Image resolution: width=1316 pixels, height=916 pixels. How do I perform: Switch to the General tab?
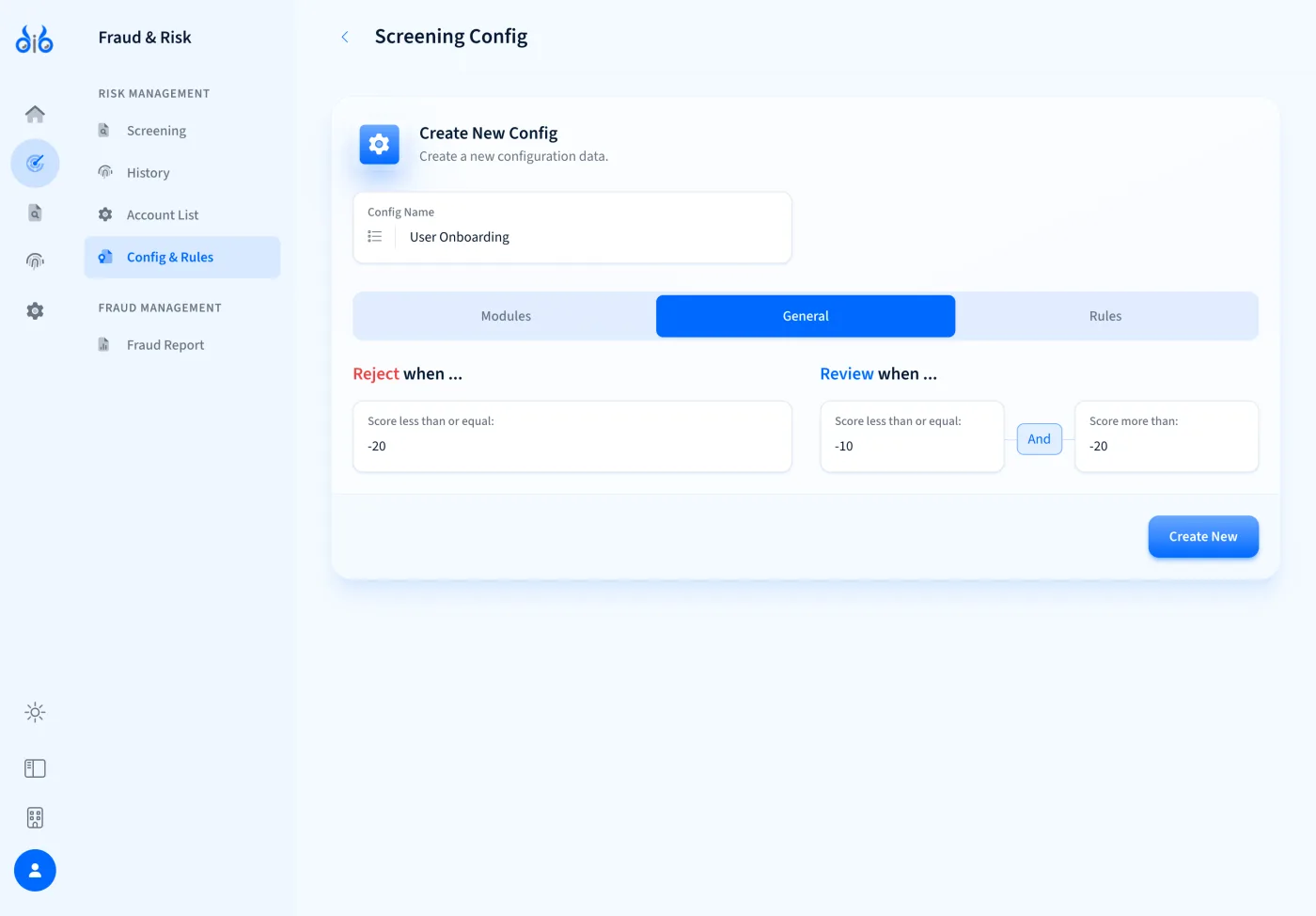coord(806,316)
